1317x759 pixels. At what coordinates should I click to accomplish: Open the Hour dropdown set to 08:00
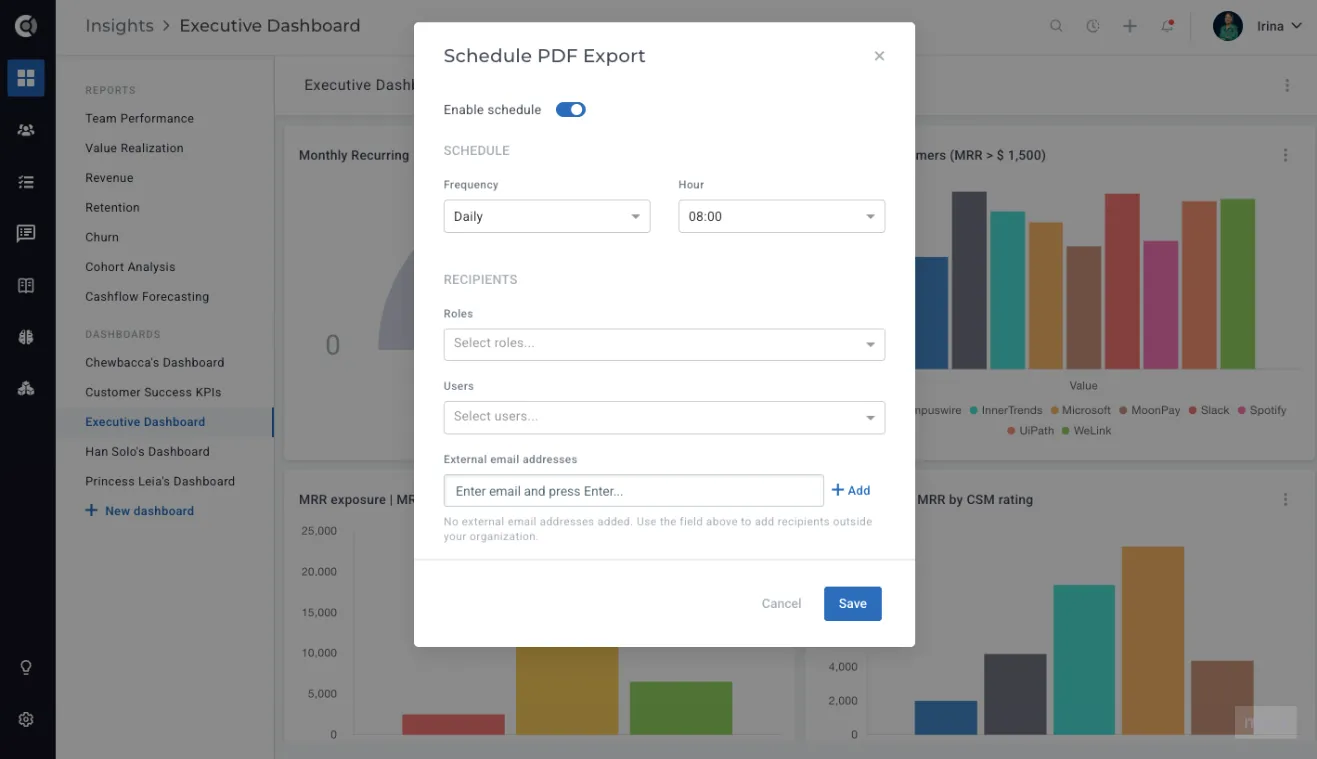click(782, 216)
